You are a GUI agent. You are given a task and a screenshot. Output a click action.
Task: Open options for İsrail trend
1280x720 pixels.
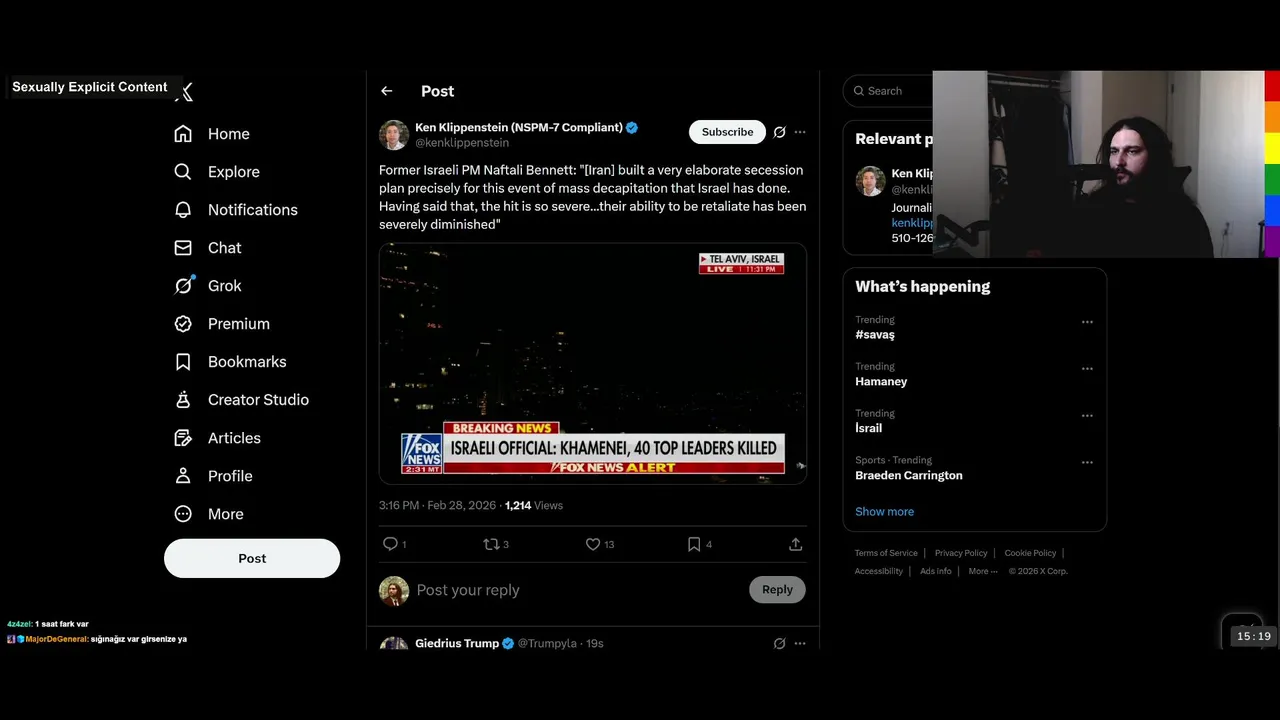pyautogui.click(x=1087, y=416)
